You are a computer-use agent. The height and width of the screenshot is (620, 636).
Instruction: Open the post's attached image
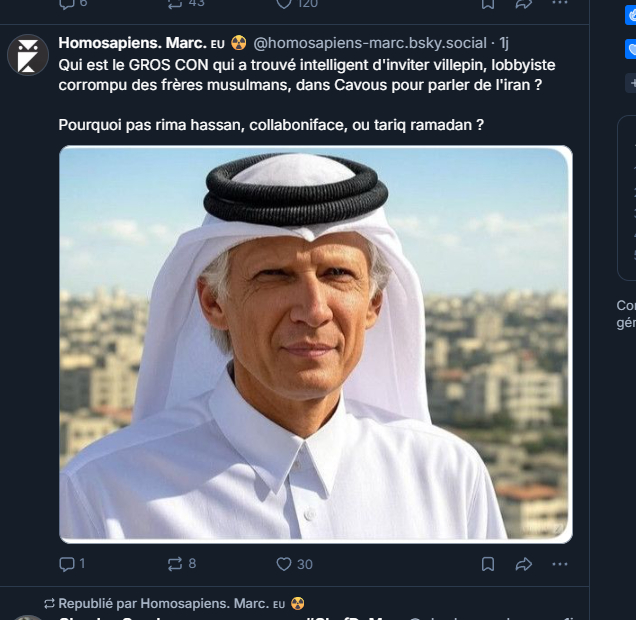pos(315,344)
